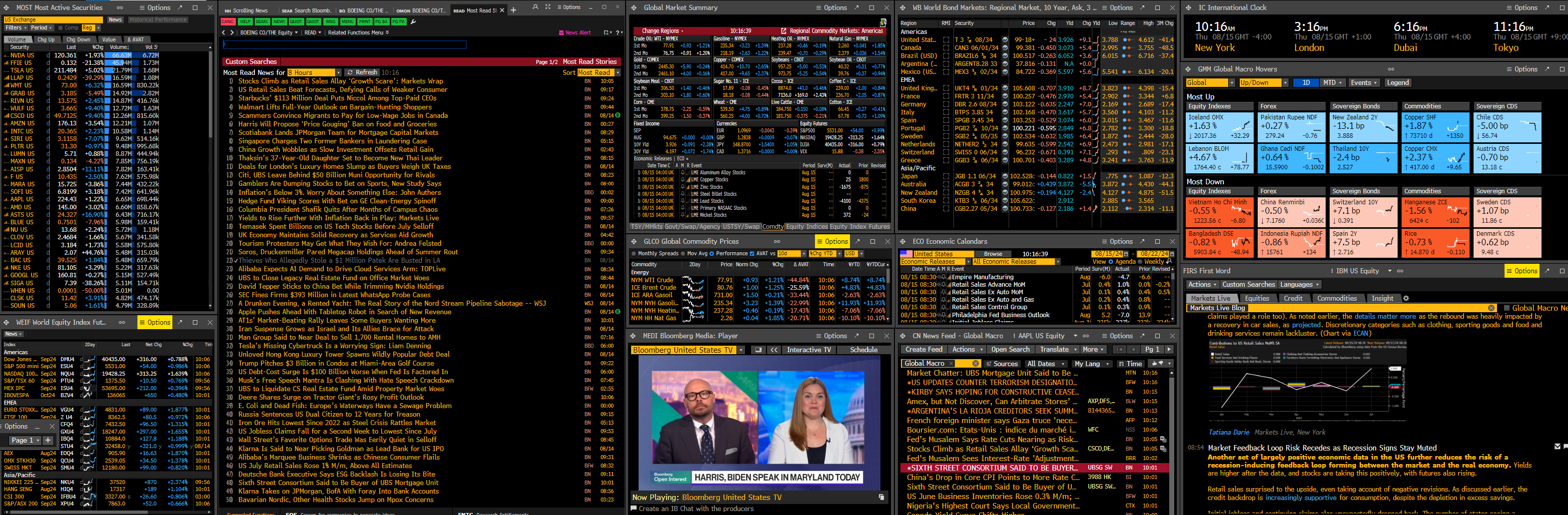Clear the Markets Live Blog filter with X
Image resolution: width=1568 pixels, height=515 pixels.
1492,308
